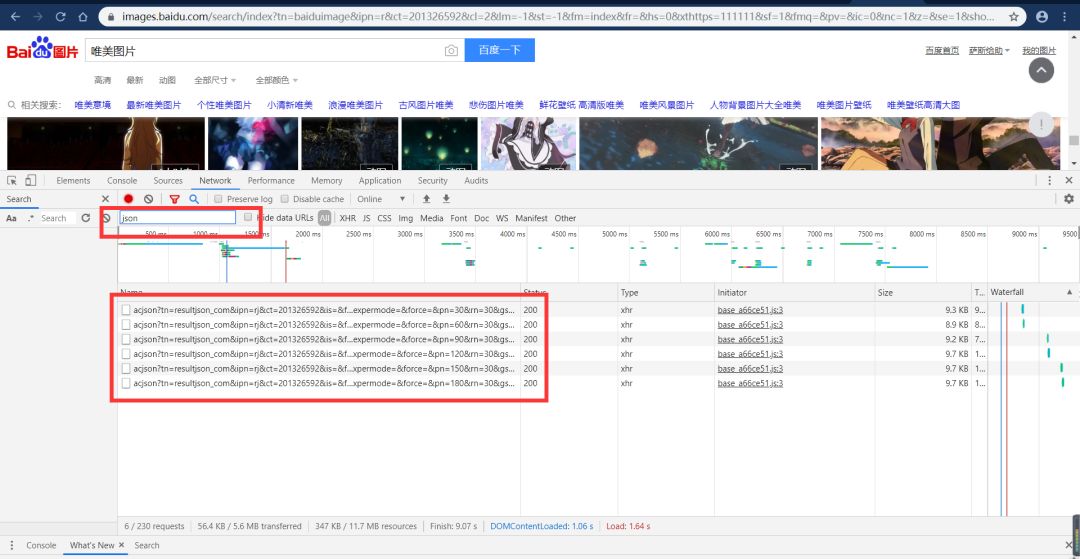Reload the page with the browser refresh icon

(61, 16)
